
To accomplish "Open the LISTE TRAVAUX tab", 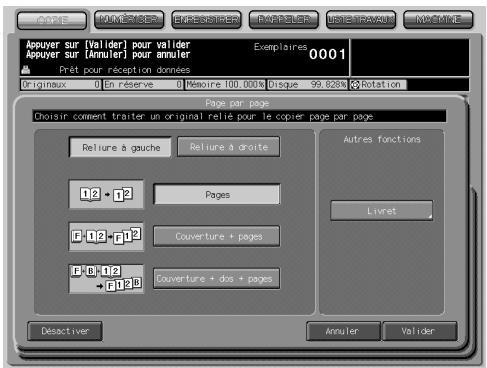I will [x=361, y=20].
